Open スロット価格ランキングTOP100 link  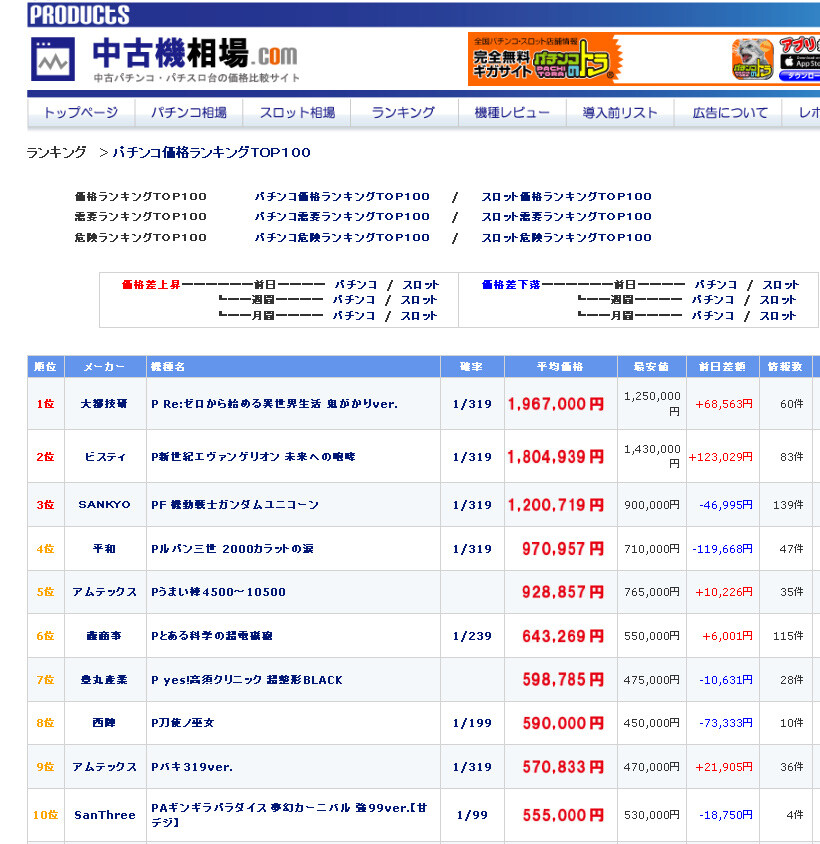tap(566, 196)
